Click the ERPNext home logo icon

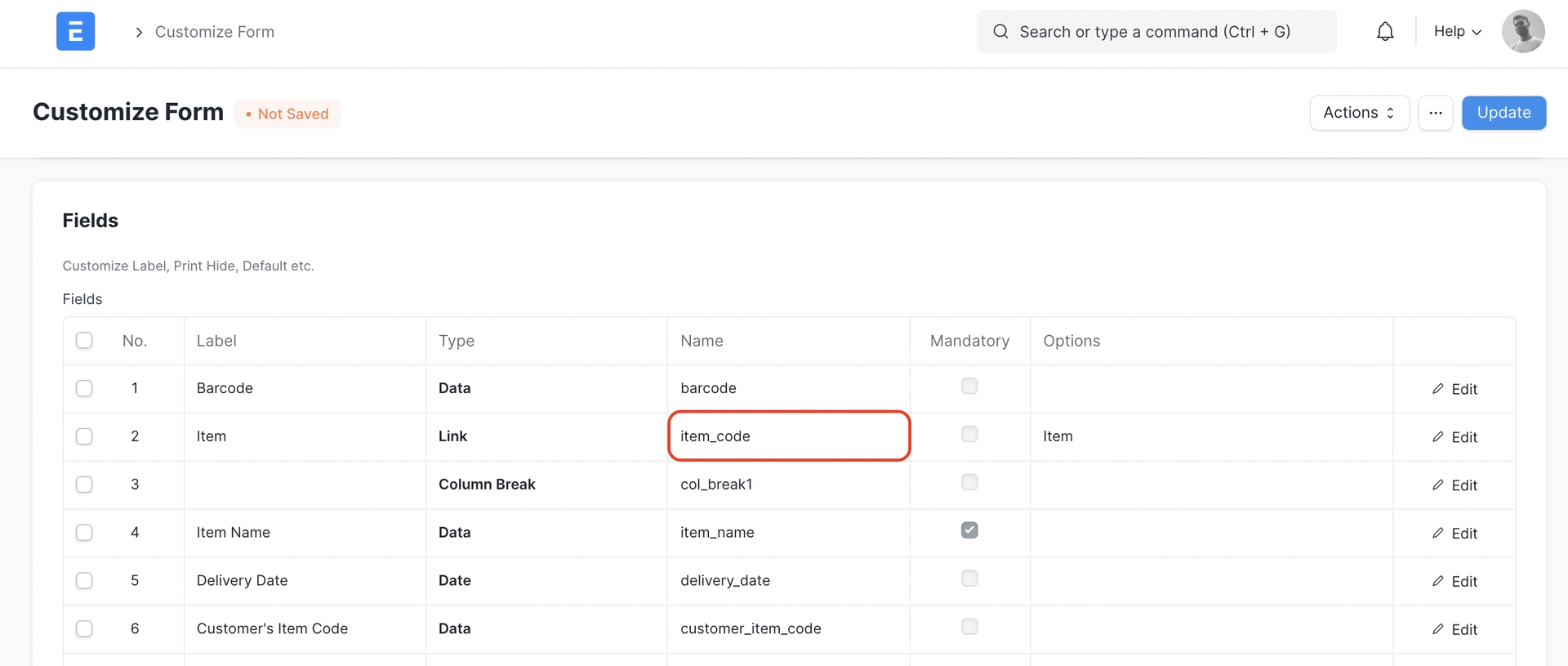pos(75,32)
